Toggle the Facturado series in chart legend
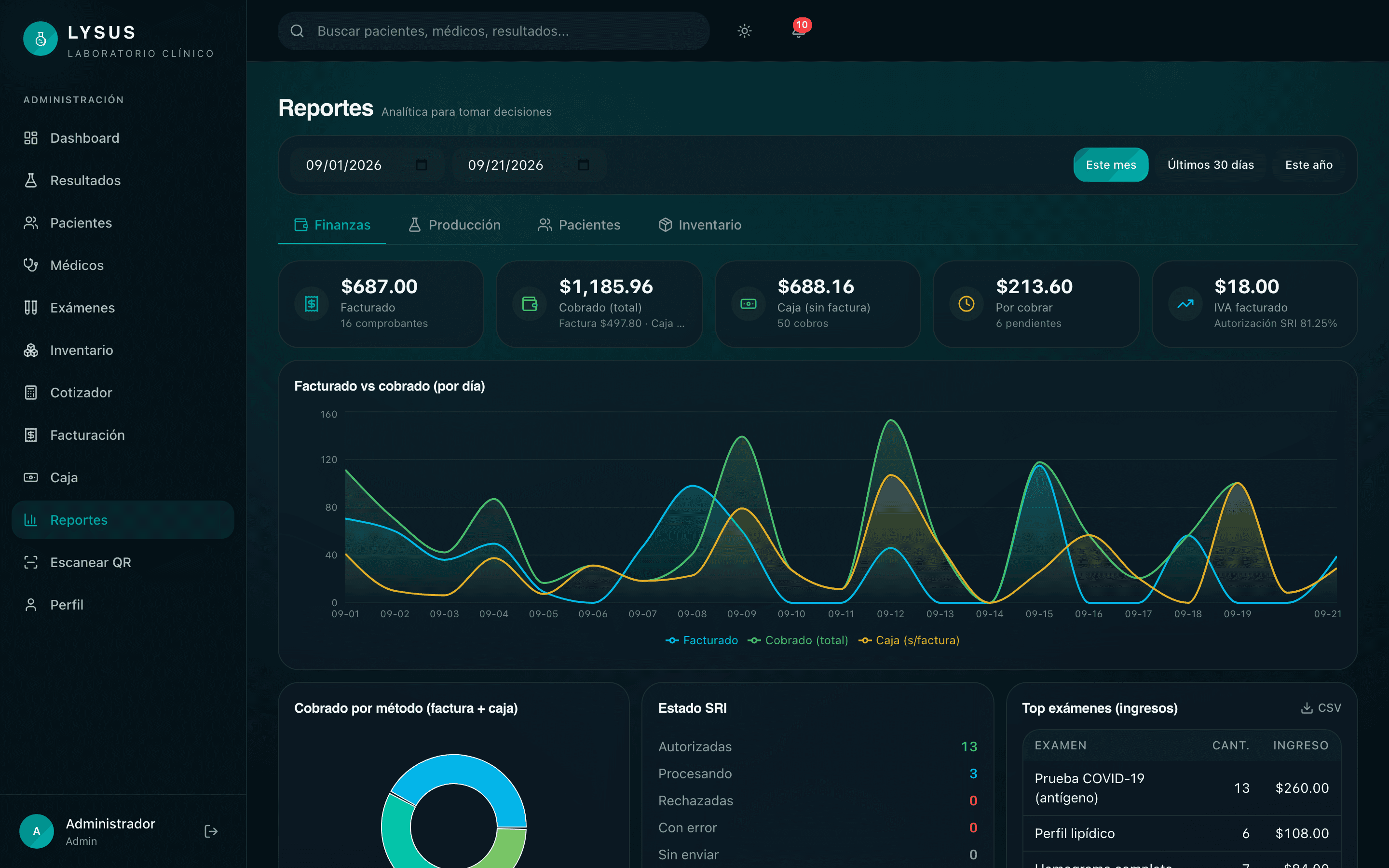The height and width of the screenshot is (868, 1389). 701,640
